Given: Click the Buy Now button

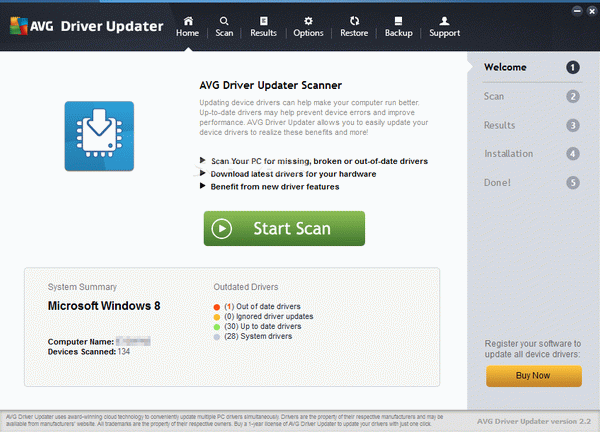Looking at the screenshot, I should (x=534, y=376).
